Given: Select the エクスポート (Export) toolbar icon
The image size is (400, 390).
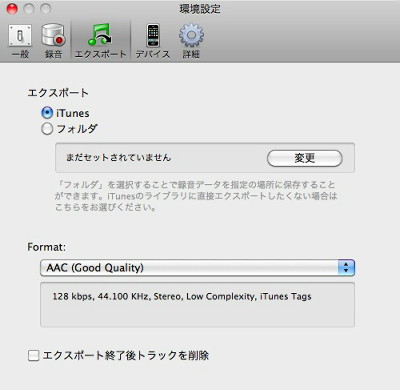Looking at the screenshot, I should coord(100,41).
